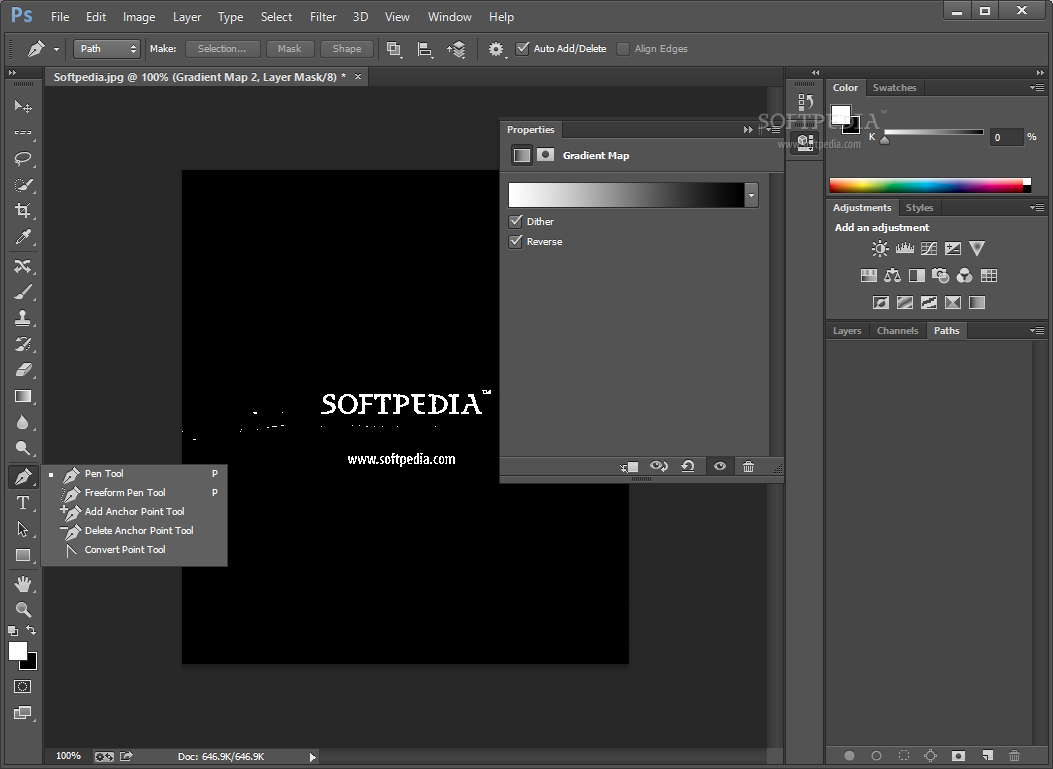This screenshot has width=1053, height=769.
Task: Select the Move tool
Action: [23, 106]
